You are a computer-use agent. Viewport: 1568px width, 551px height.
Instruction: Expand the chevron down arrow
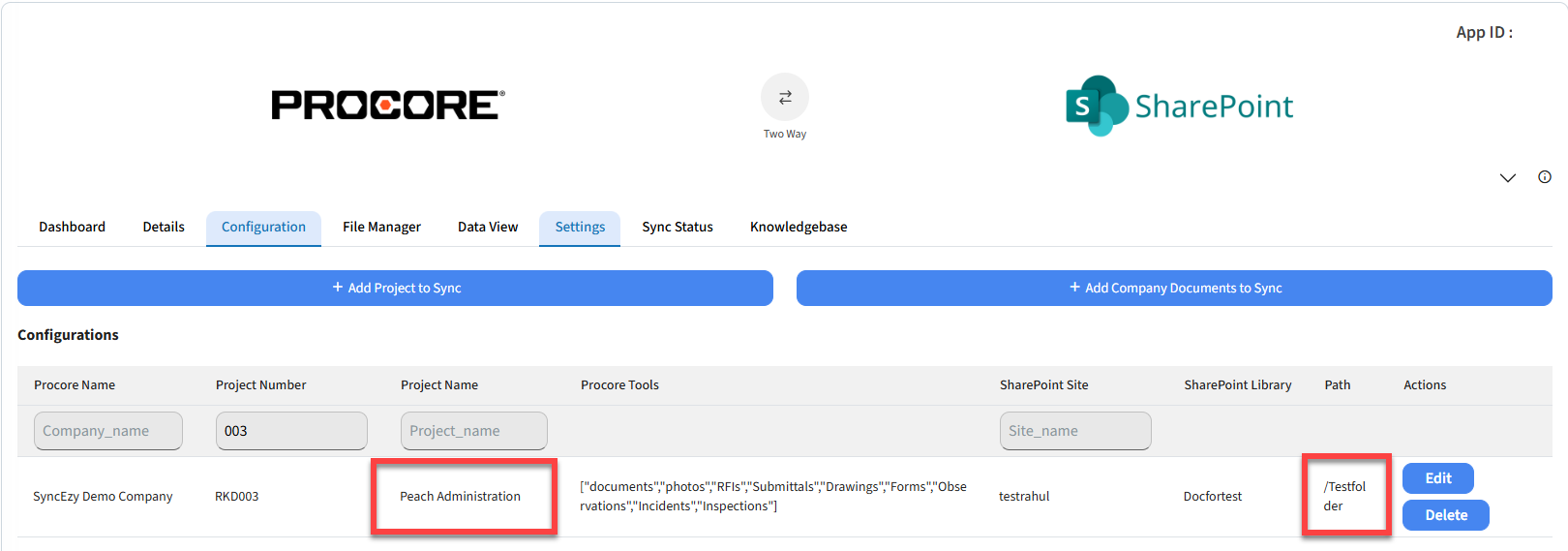pyautogui.click(x=1507, y=178)
